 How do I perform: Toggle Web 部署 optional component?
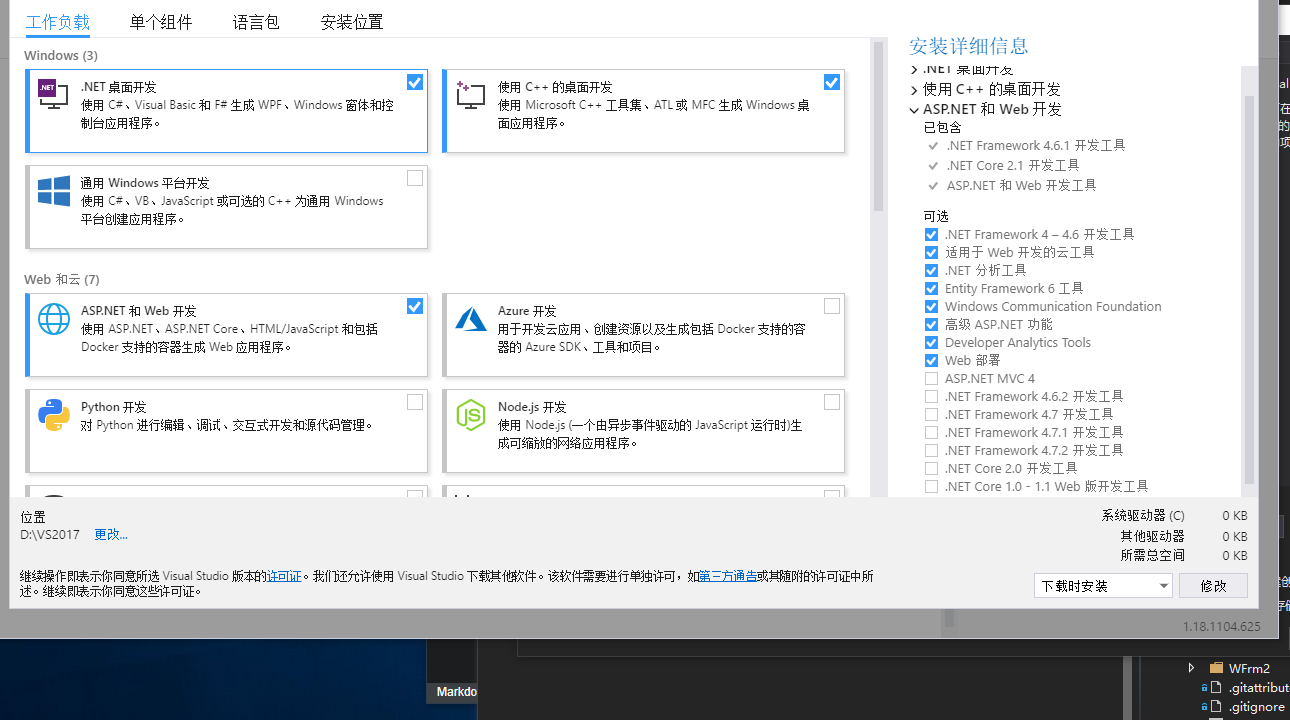(931, 361)
